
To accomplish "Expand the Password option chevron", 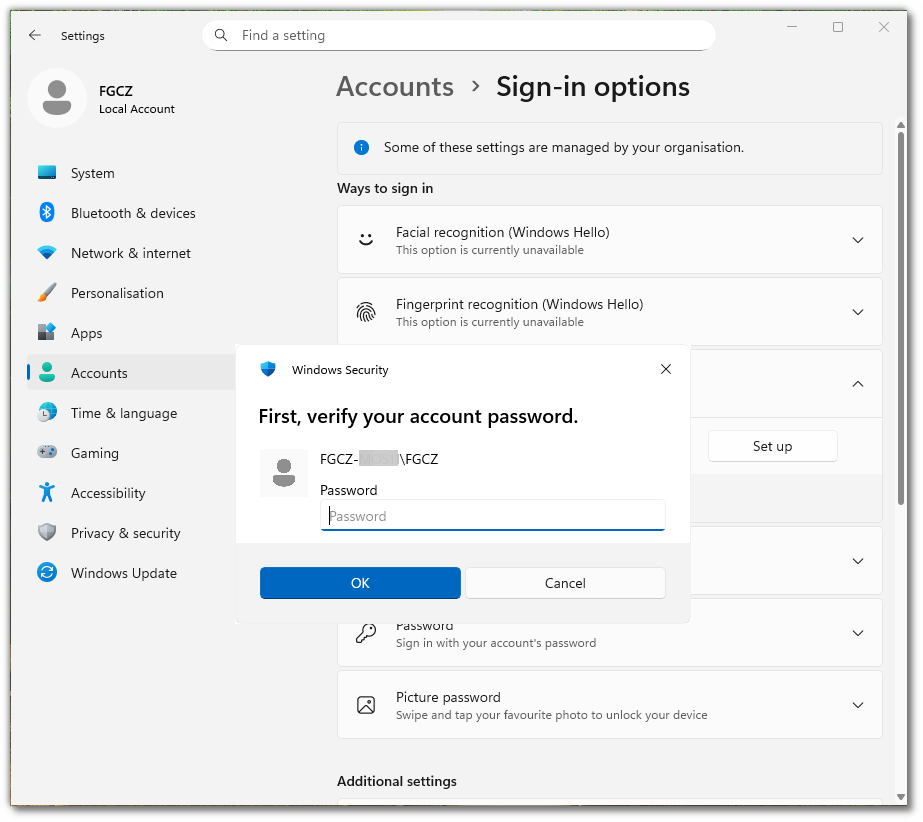I will coord(858,633).
